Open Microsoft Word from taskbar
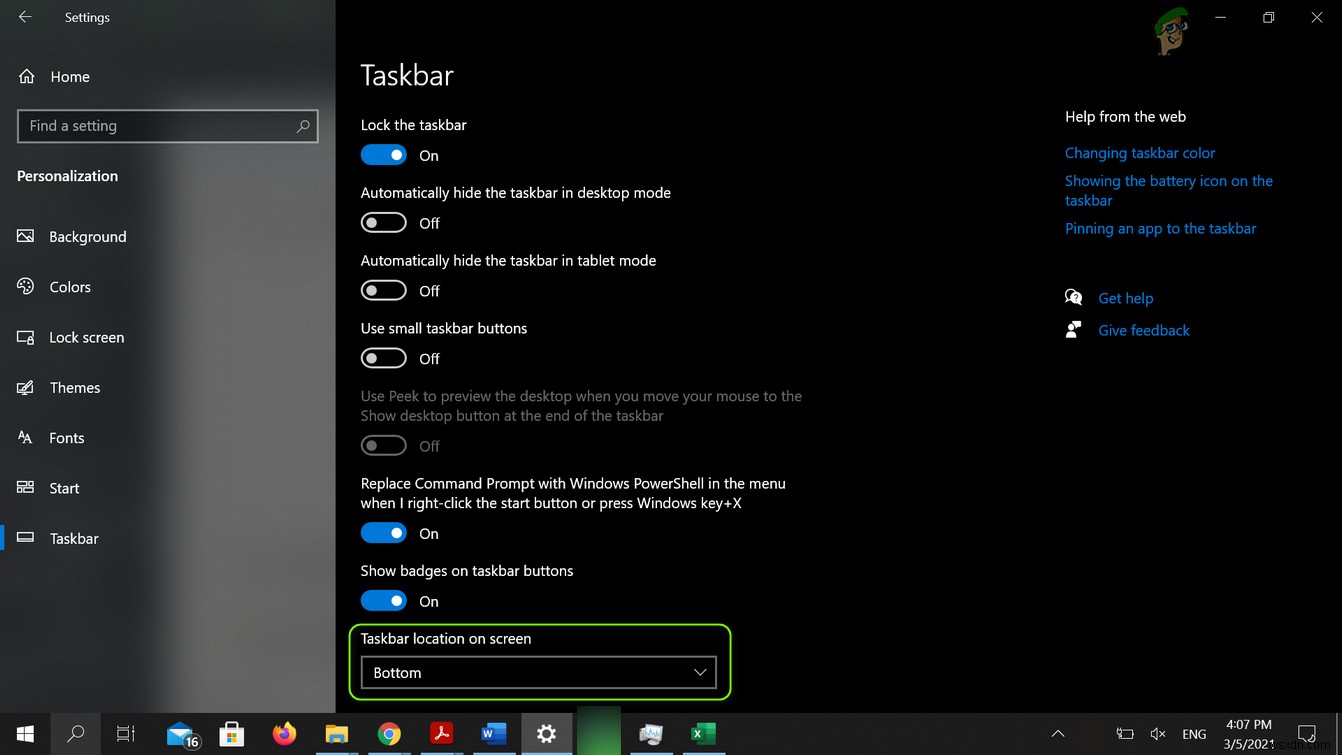 point(494,734)
